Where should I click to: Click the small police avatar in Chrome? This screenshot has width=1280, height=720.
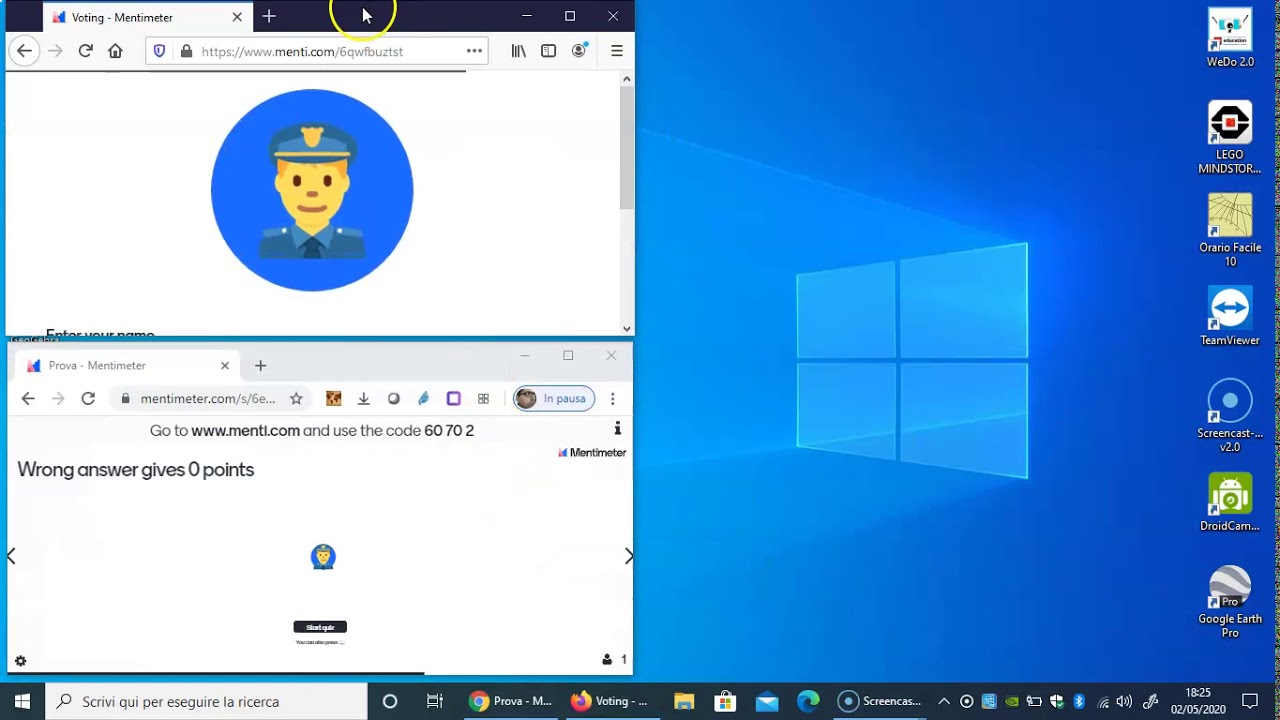[323, 557]
